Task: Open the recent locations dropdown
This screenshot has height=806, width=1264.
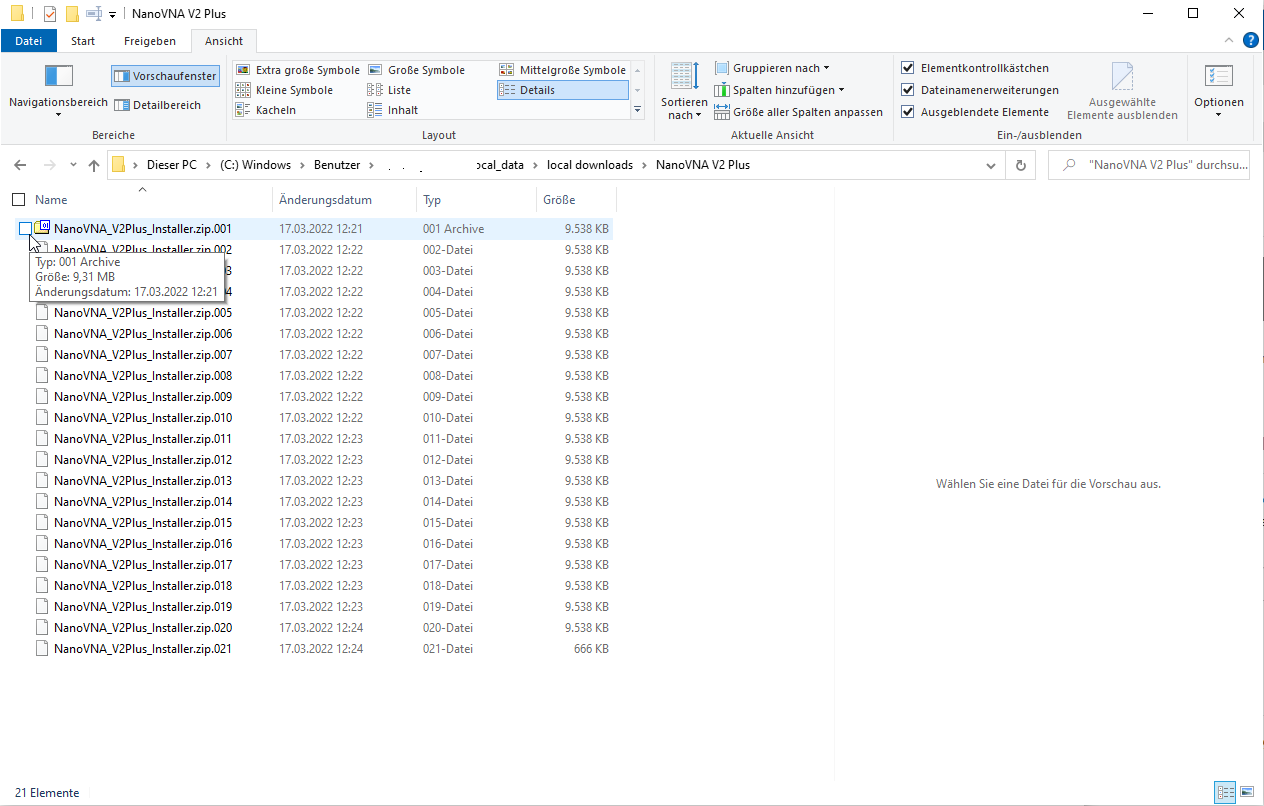Action: click(x=74, y=165)
